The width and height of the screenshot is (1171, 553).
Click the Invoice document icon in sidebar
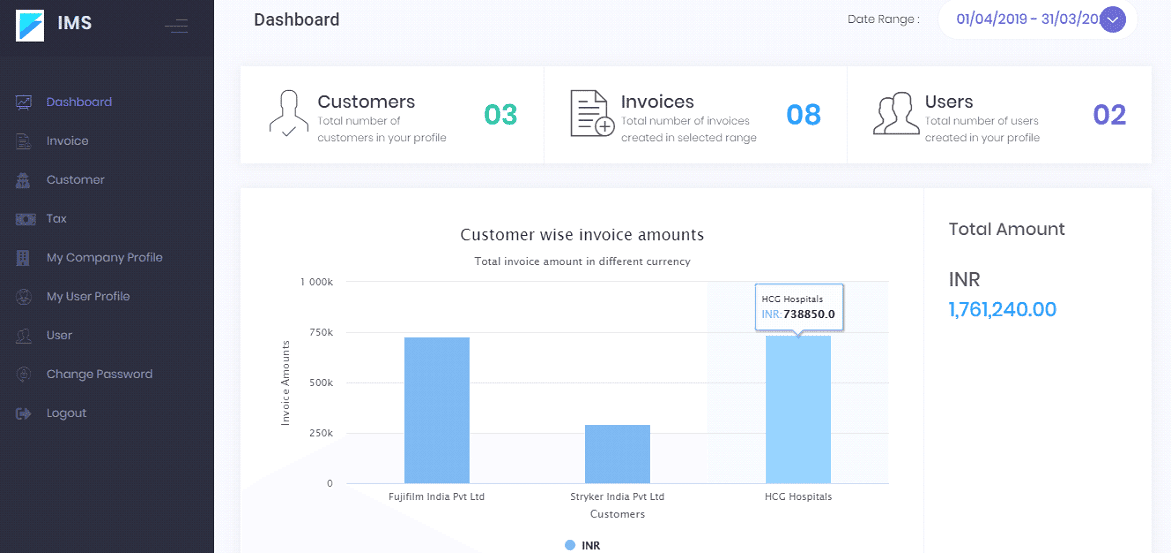(24, 141)
